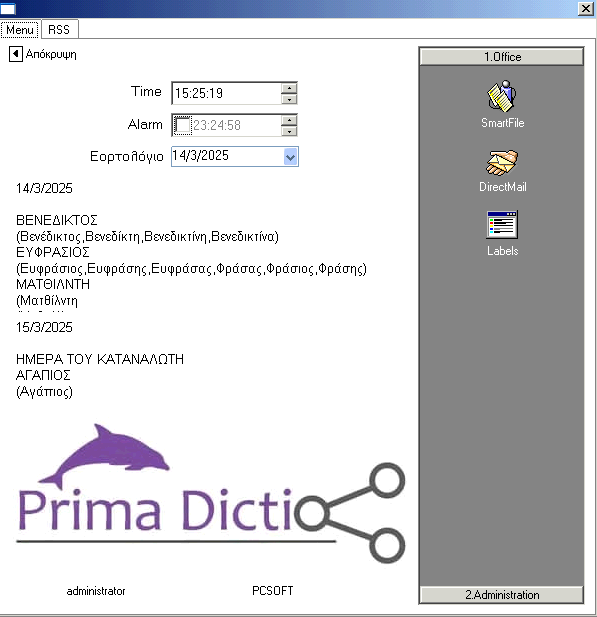This screenshot has height=617, width=597.
Task: Expand the 2.Administration section header
Action: [502, 595]
